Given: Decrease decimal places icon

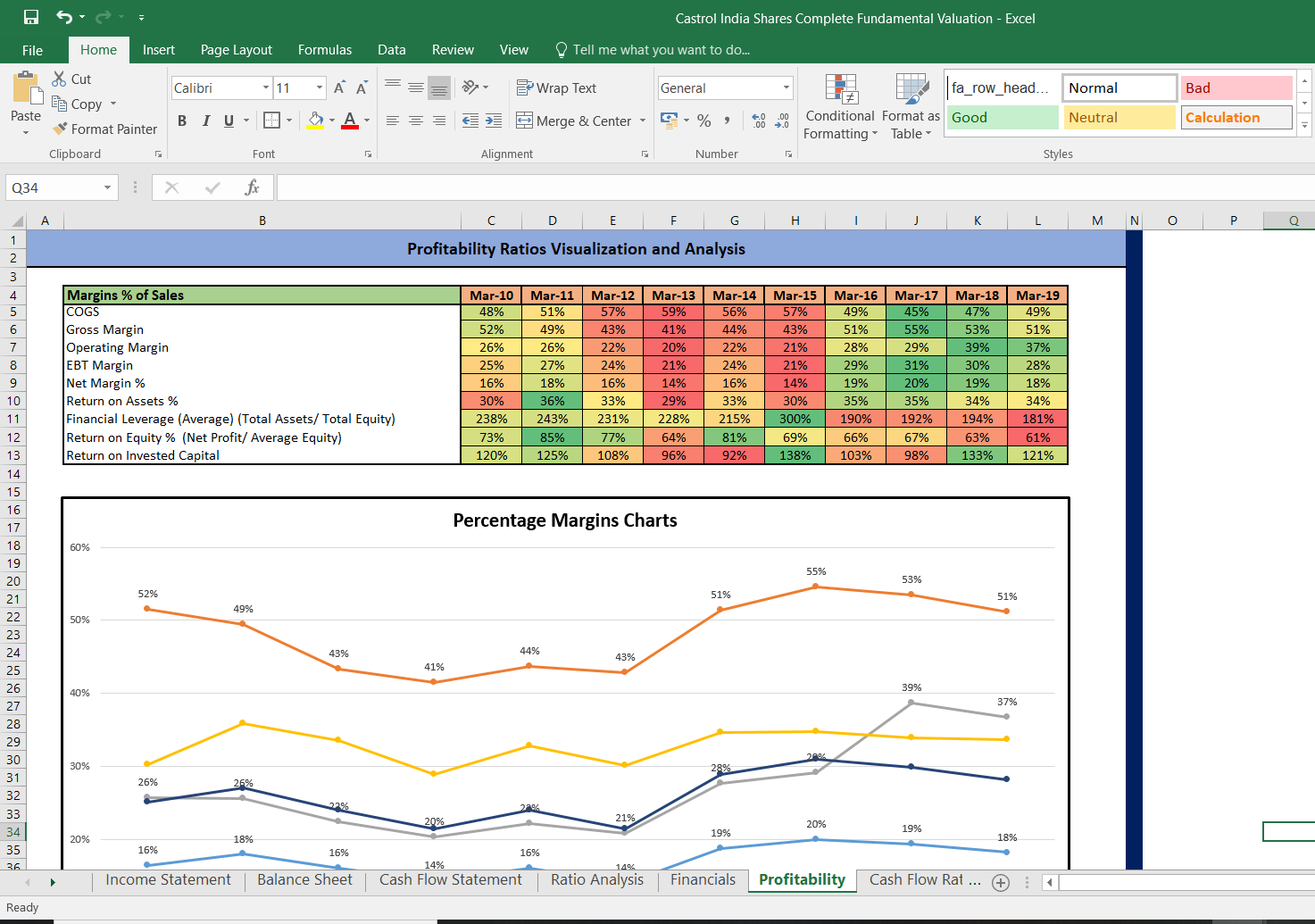Looking at the screenshot, I should pos(782,121).
